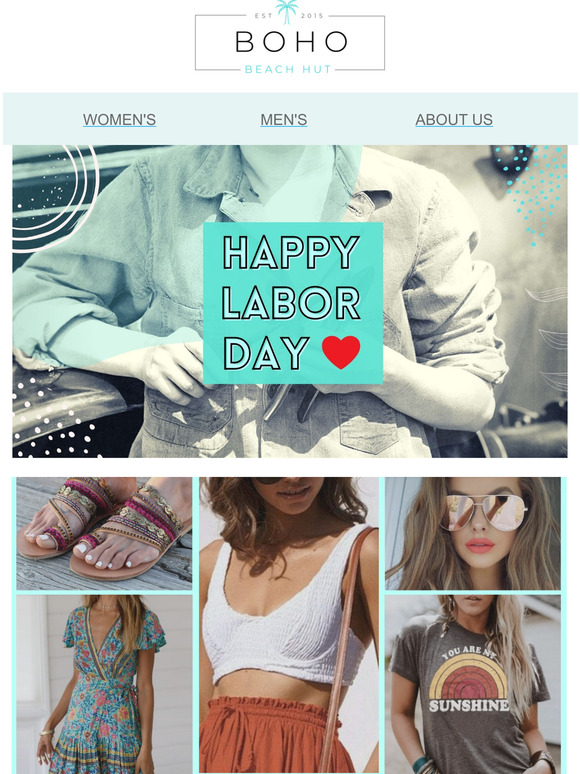Click the SUNSHINE text on the t-shirt
This screenshot has width=580, height=774.
469,705
